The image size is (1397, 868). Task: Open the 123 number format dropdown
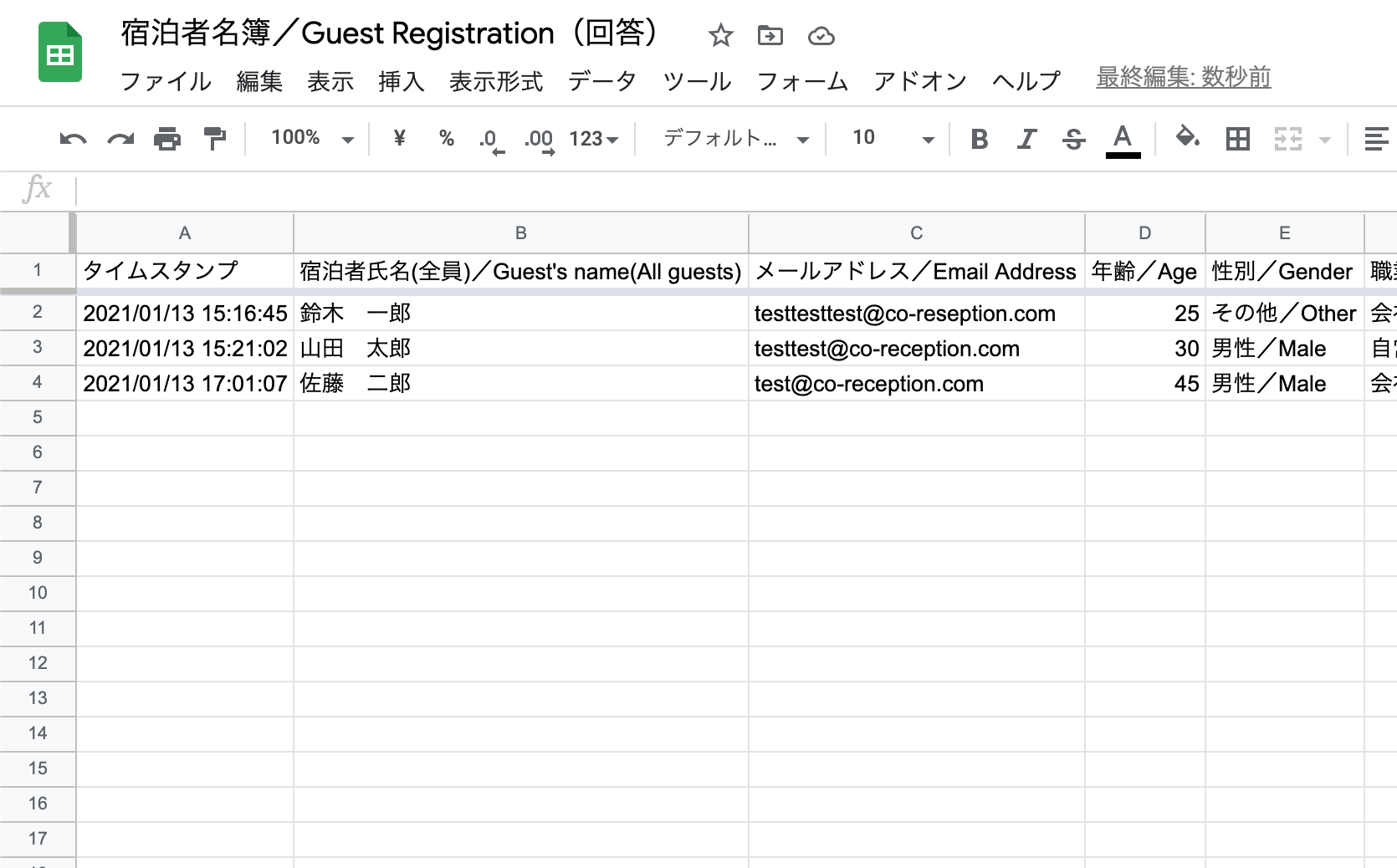(x=593, y=139)
